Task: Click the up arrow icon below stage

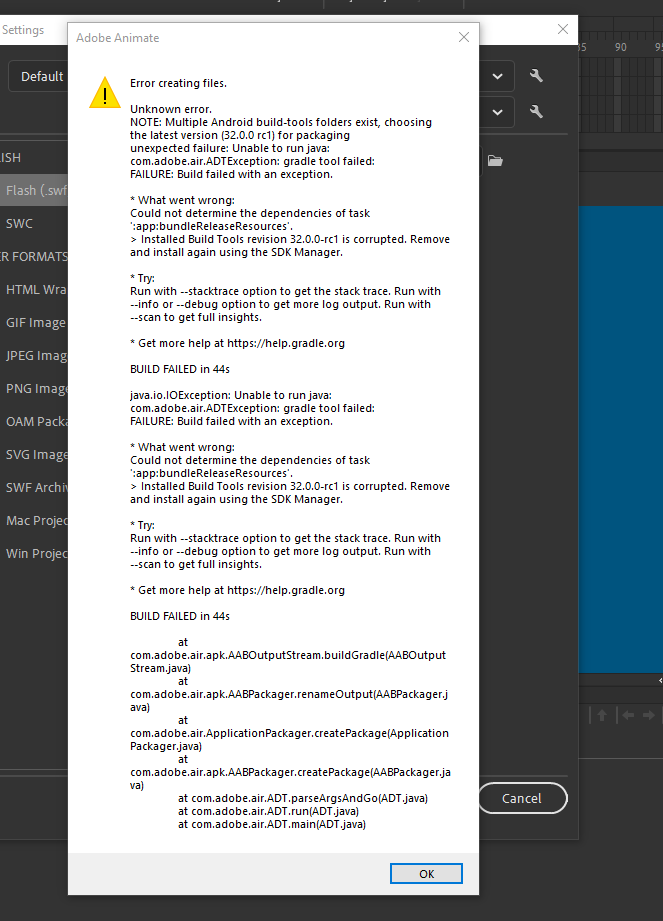Action: [602, 715]
